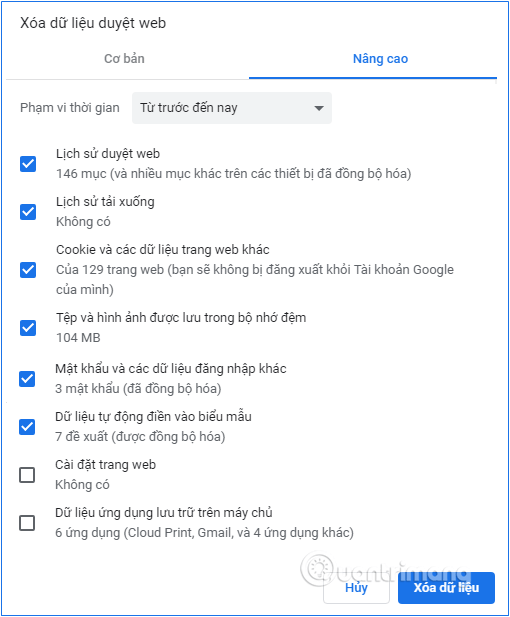
Task: Click 'Dữ liệu tự động điền vào biểu mẫu' label
Action: (153, 417)
